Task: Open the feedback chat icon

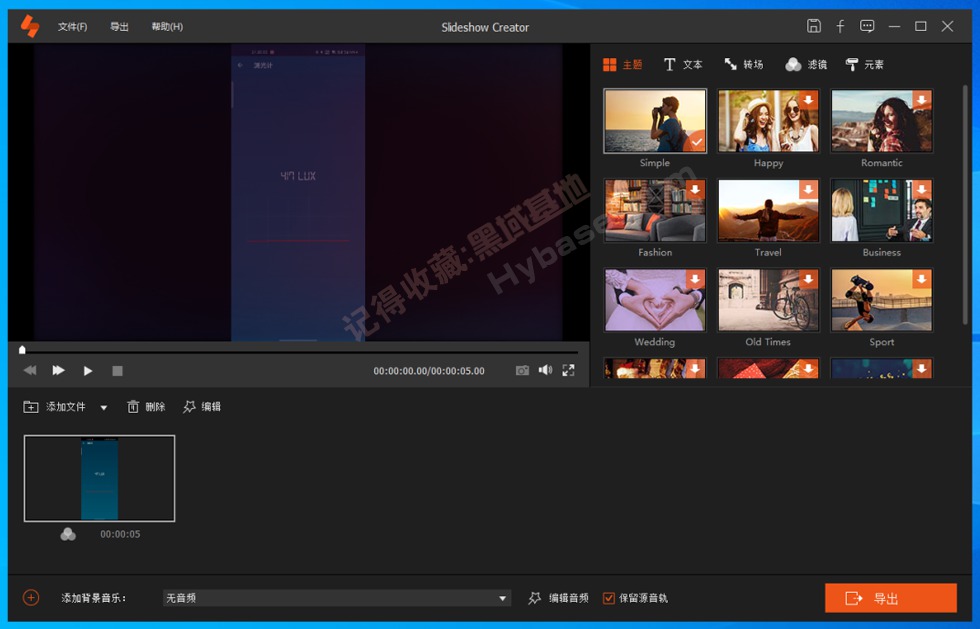Action: (867, 26)
